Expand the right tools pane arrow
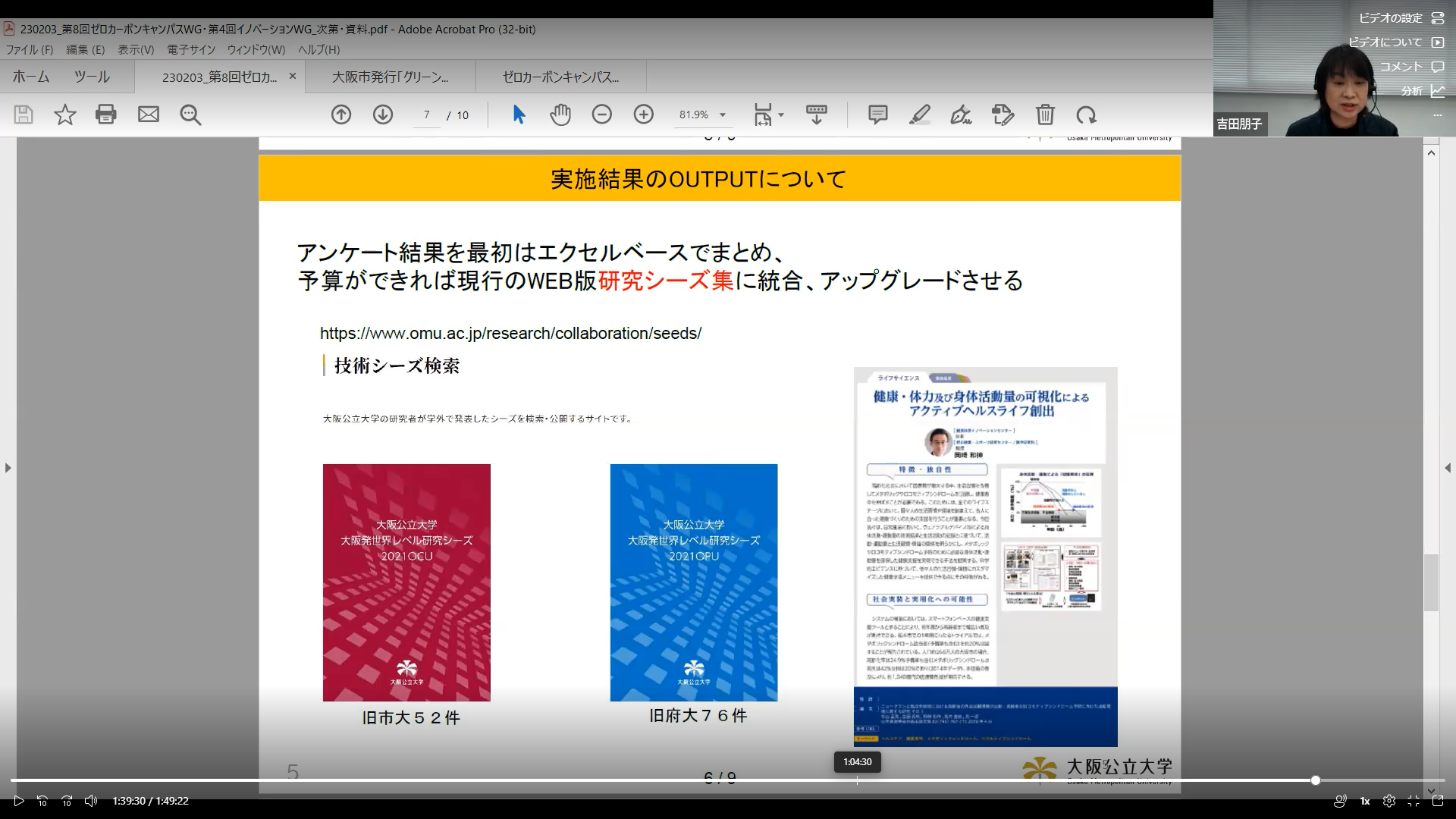The height and width of the screenshot is (819, 1456). tap(1448, 468)
